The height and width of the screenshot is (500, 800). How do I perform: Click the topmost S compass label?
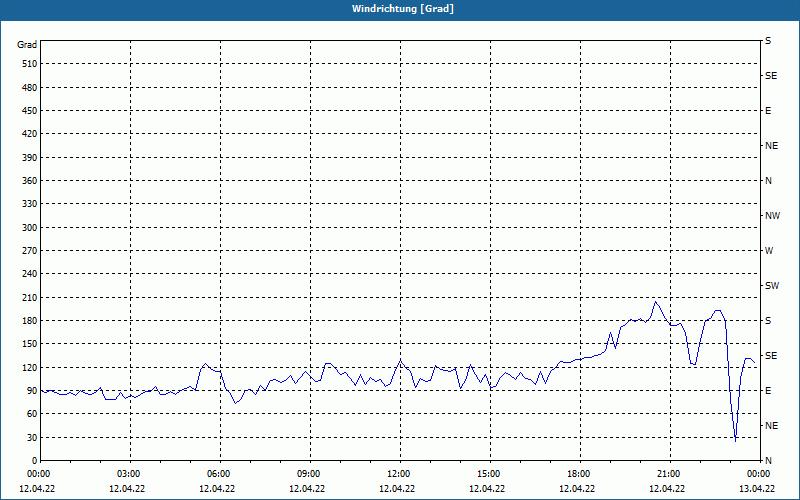768,41
